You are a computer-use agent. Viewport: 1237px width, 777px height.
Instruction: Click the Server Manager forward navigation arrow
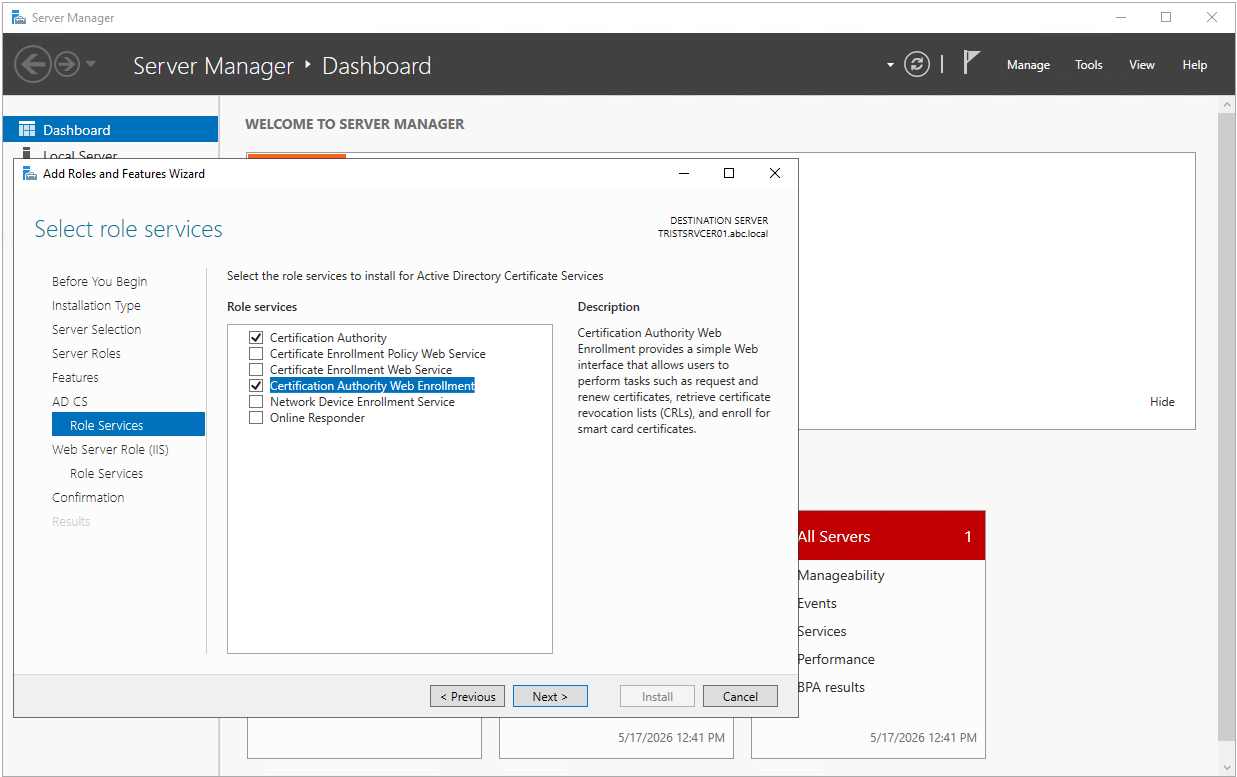(x=66, y=65)
